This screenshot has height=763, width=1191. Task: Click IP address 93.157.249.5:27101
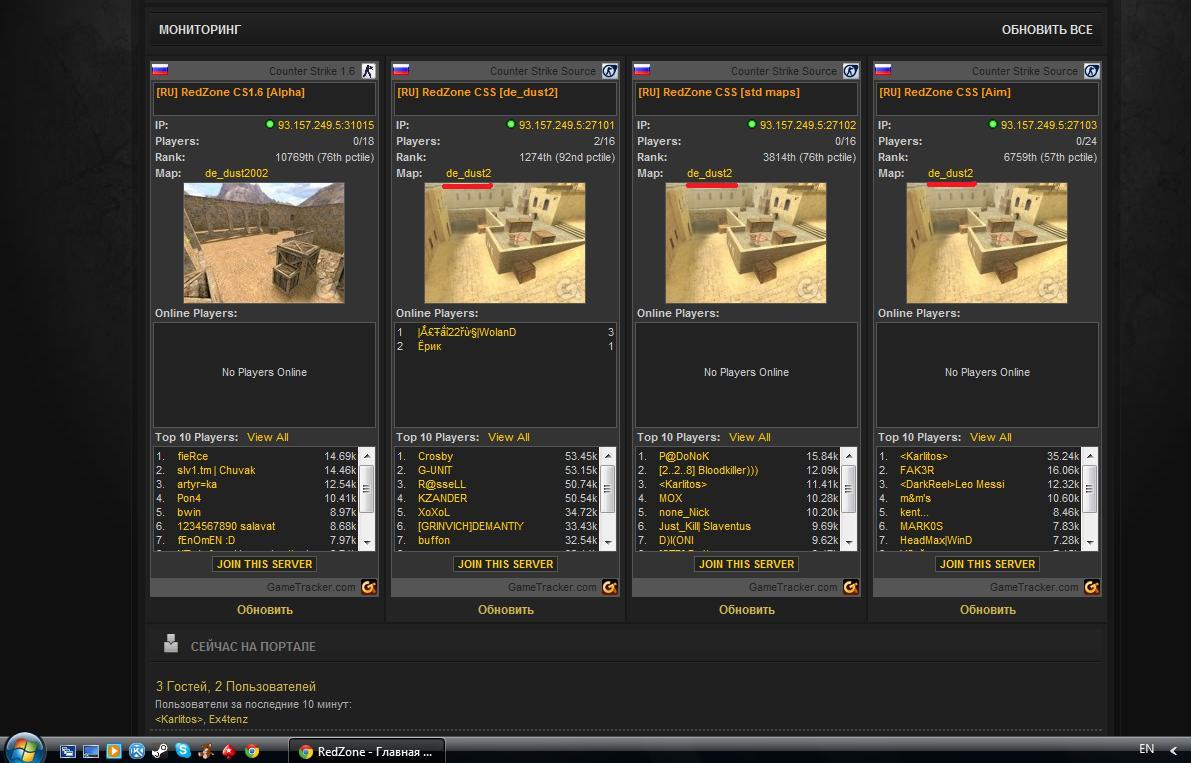(x=567, y=125)
